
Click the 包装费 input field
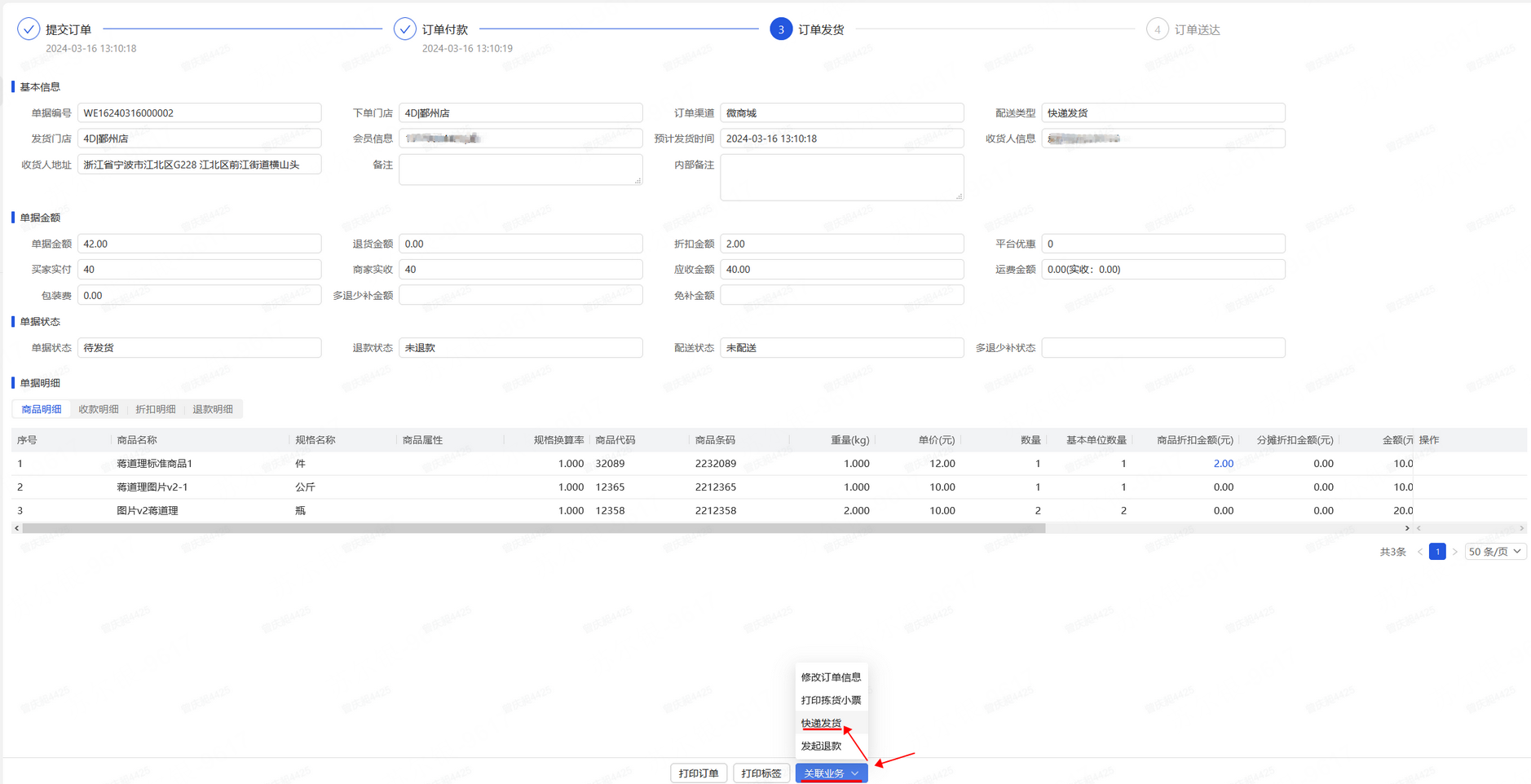200,295
